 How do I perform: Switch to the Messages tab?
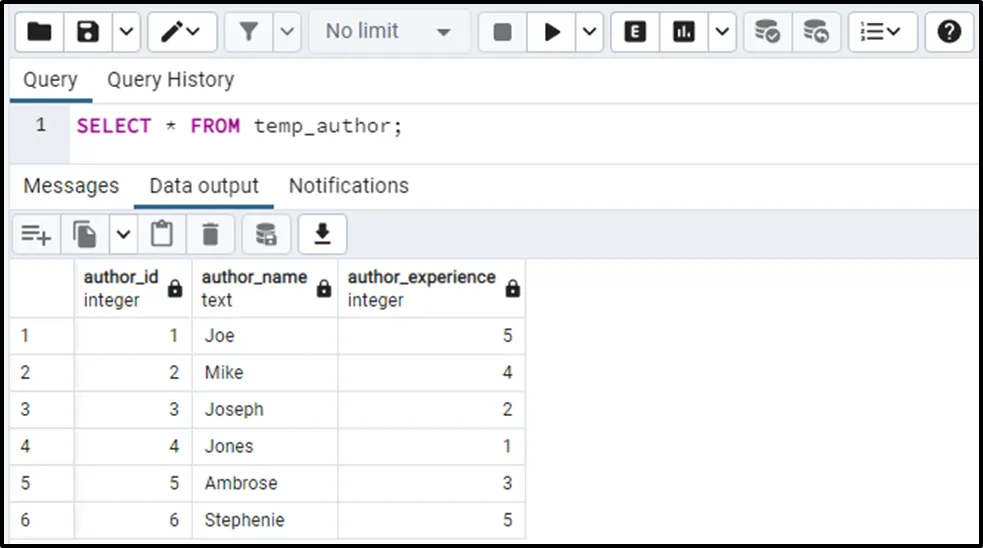pos(71,186)
